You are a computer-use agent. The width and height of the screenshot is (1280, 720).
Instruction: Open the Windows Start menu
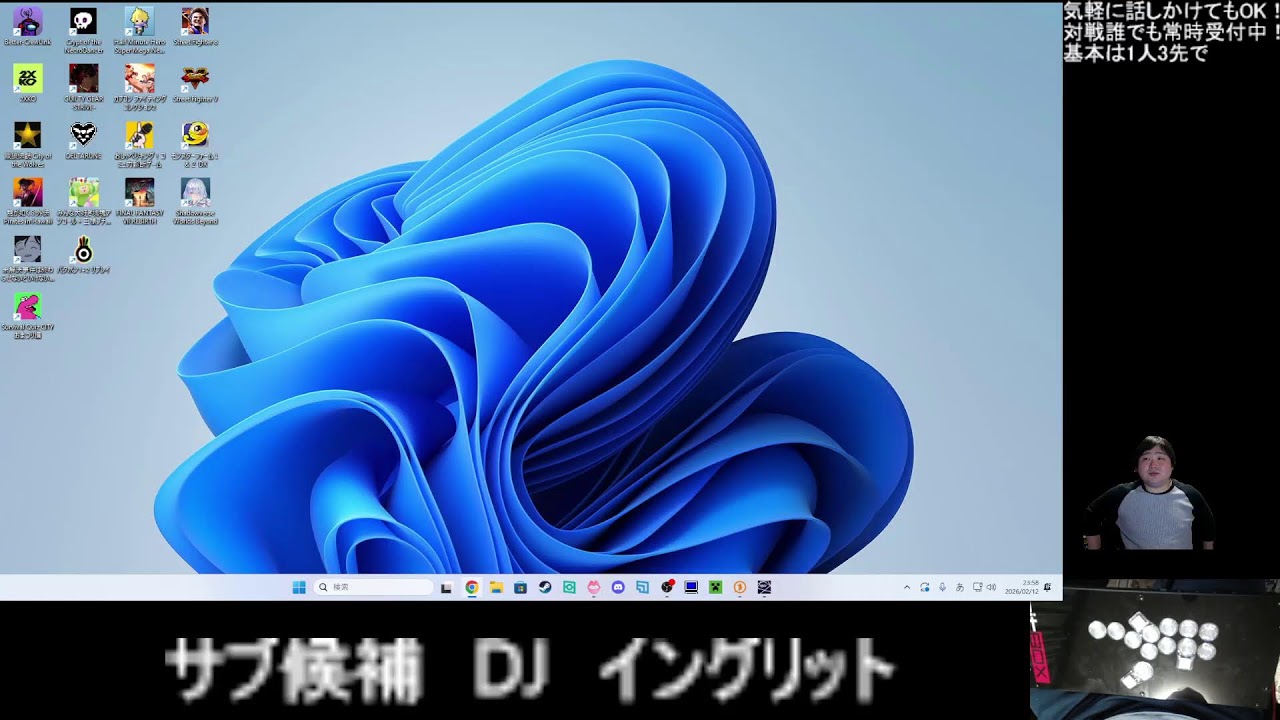(x=299, y=588)
